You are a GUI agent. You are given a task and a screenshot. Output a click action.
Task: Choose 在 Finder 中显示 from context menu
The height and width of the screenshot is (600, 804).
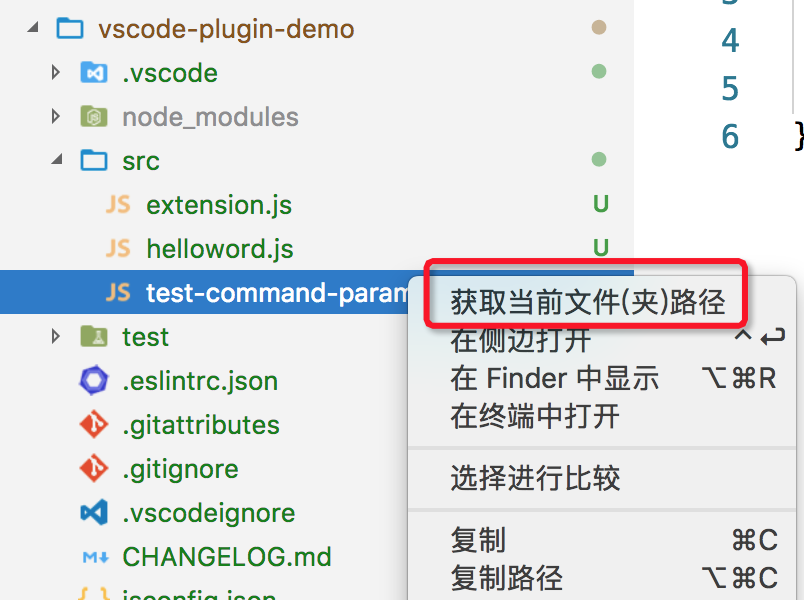click(555, 378)
